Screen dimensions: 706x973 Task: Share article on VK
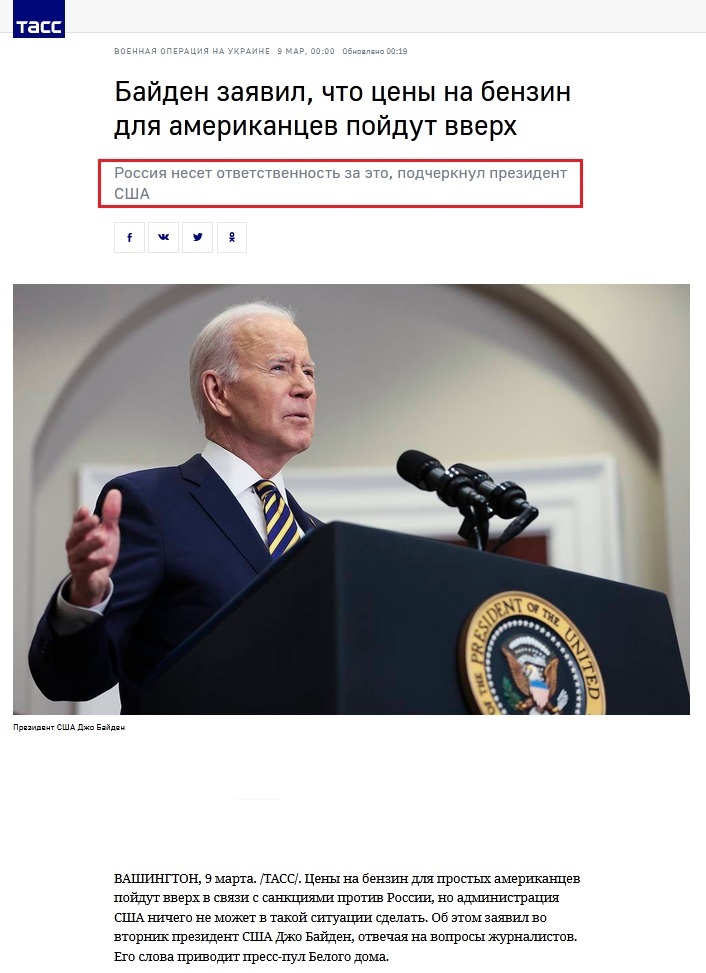pos(164,237)
